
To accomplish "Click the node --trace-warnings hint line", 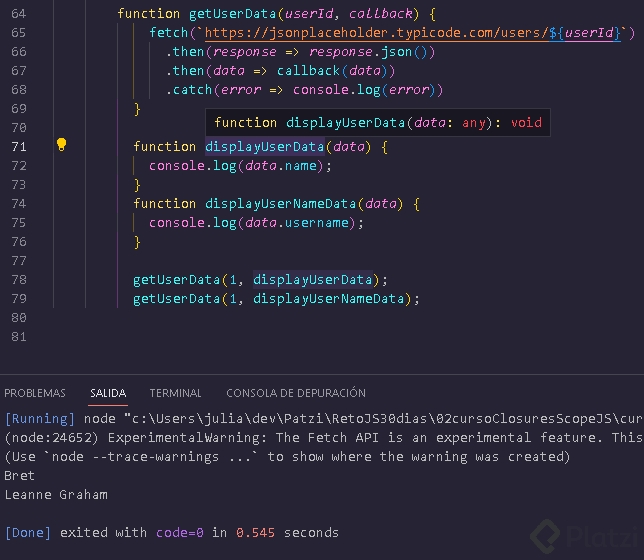I will (x=287, y=457).
